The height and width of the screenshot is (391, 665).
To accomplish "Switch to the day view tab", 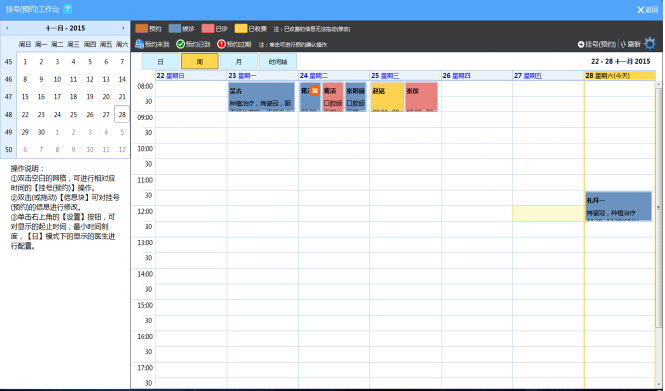I will click(161, 61).
